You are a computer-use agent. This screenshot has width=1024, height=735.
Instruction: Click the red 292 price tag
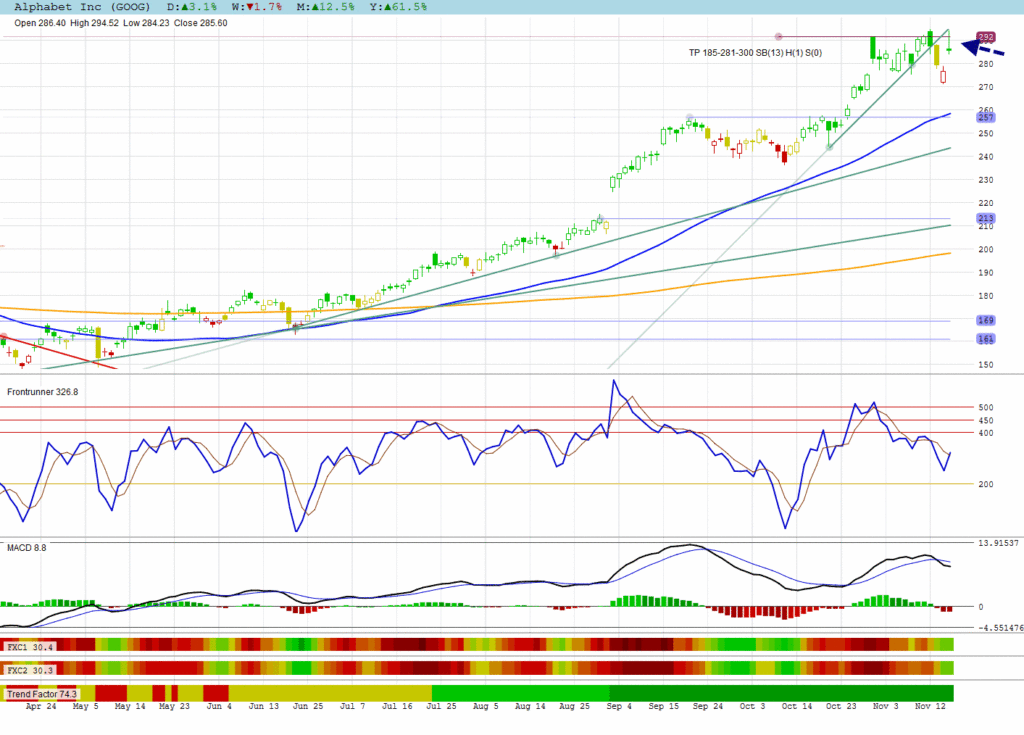coord(985,37)
